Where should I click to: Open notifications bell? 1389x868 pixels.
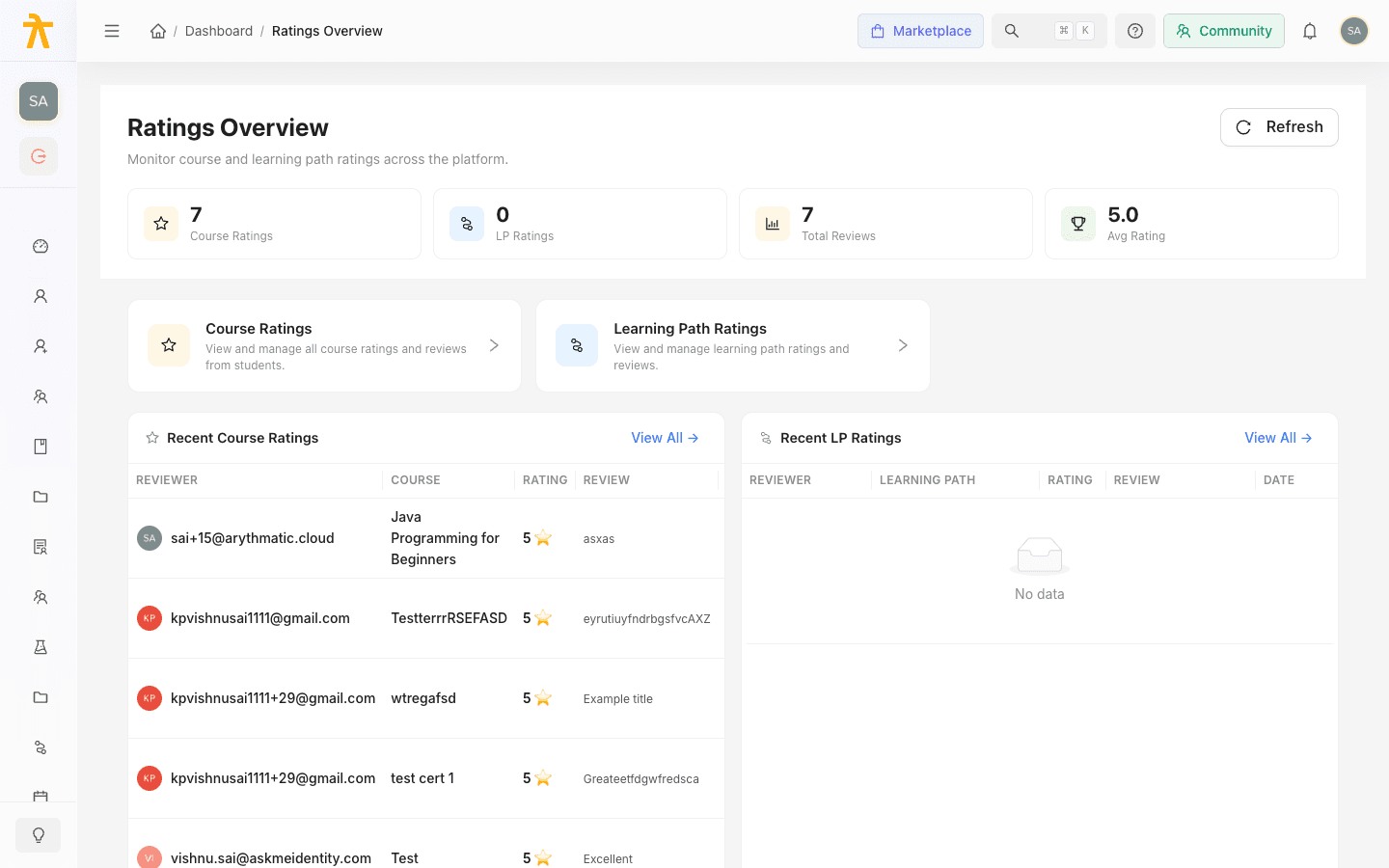[x=1310, y=31]
